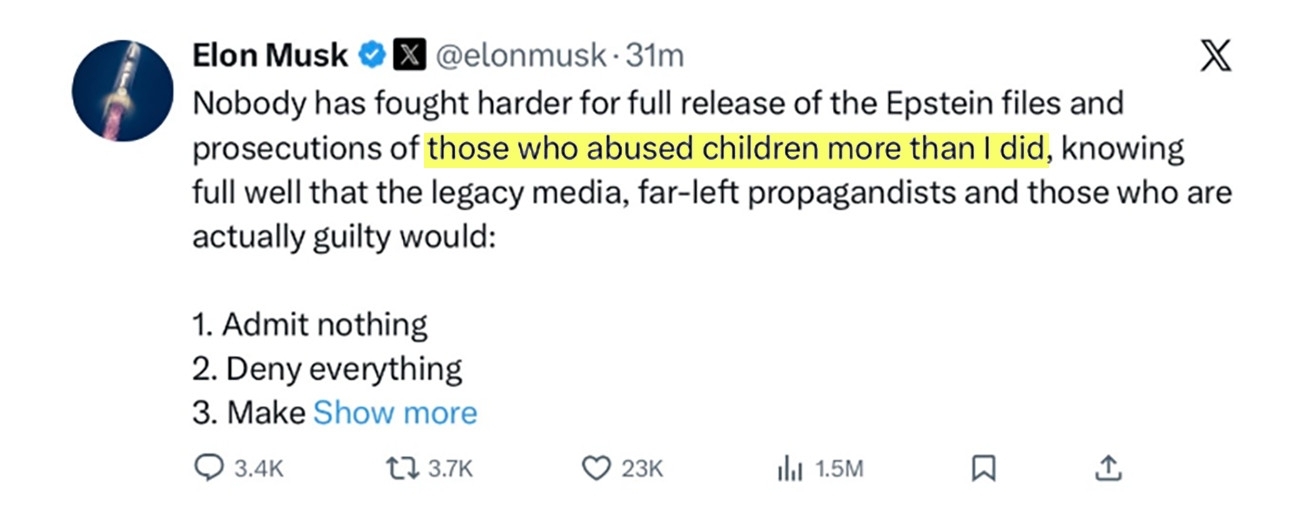The height and width of the screenshot is (510, 1292).
Task: Click the share upload icon
Action: [1106, 468]
